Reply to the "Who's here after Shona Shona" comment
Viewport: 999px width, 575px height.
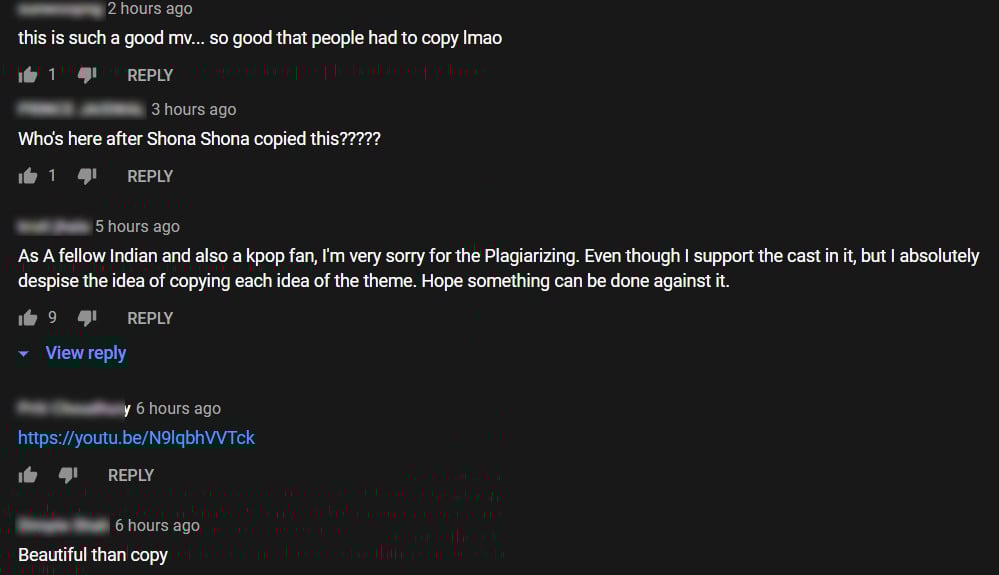150,176
